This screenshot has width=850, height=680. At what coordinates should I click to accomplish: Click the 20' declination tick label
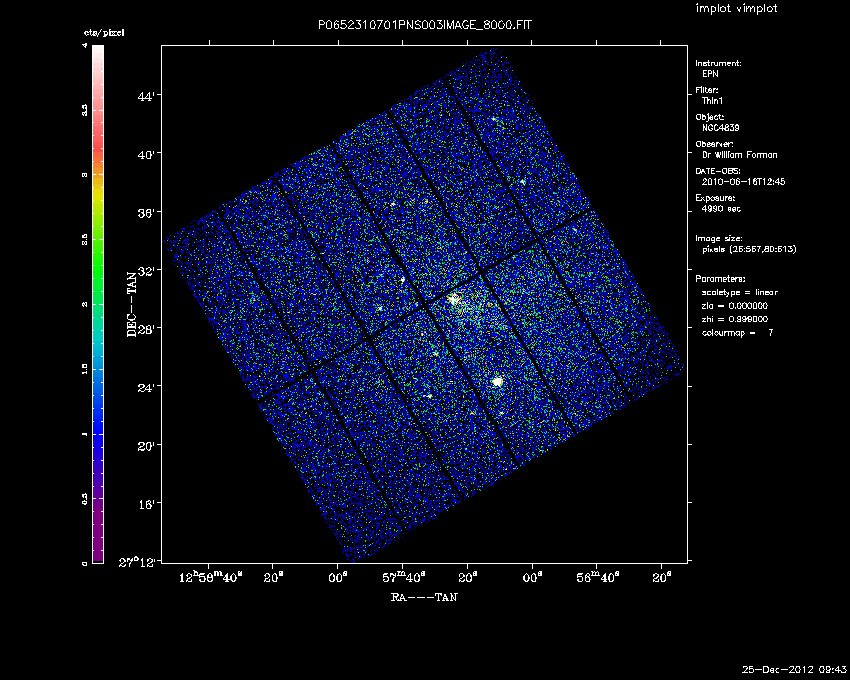pyautogui.click(x=146, y=446)
